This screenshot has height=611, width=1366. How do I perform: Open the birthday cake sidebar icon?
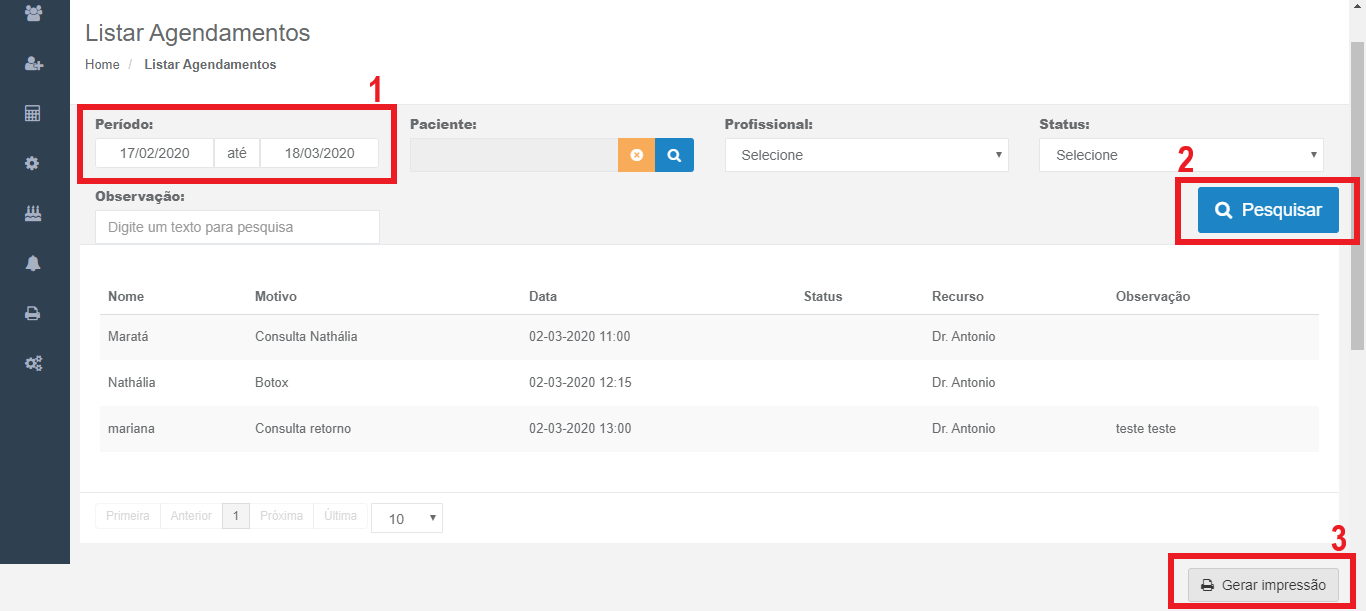point(33,213)
